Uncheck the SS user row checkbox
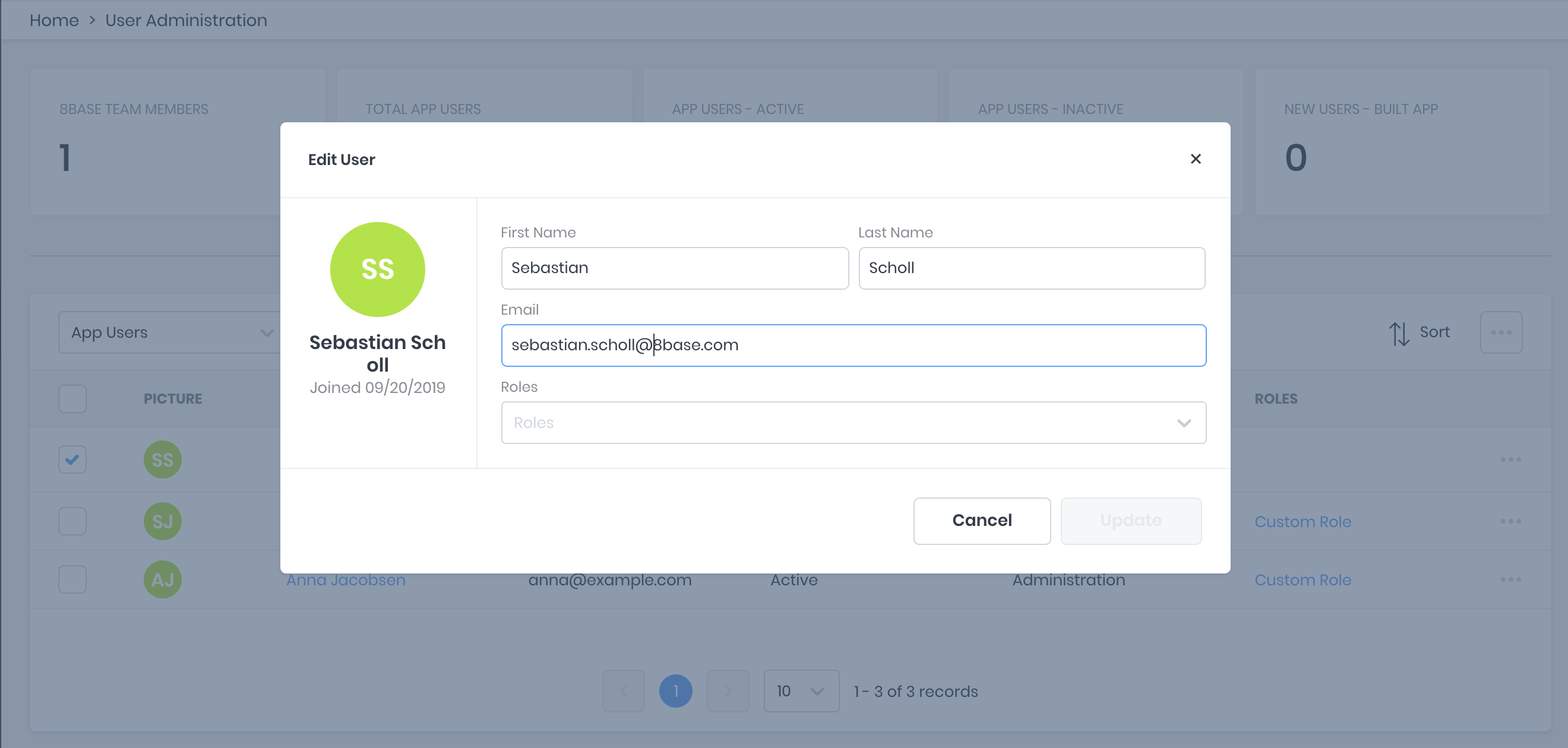 tap(72, 459)
